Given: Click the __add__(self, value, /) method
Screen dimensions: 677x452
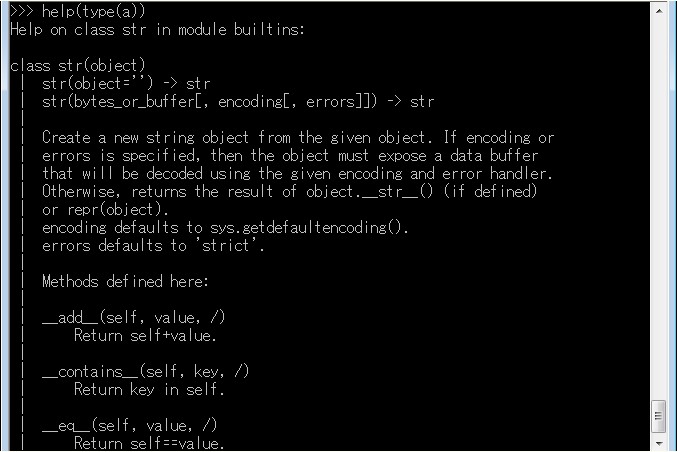Looking at the screenshot, I should (x=134, y=318).
